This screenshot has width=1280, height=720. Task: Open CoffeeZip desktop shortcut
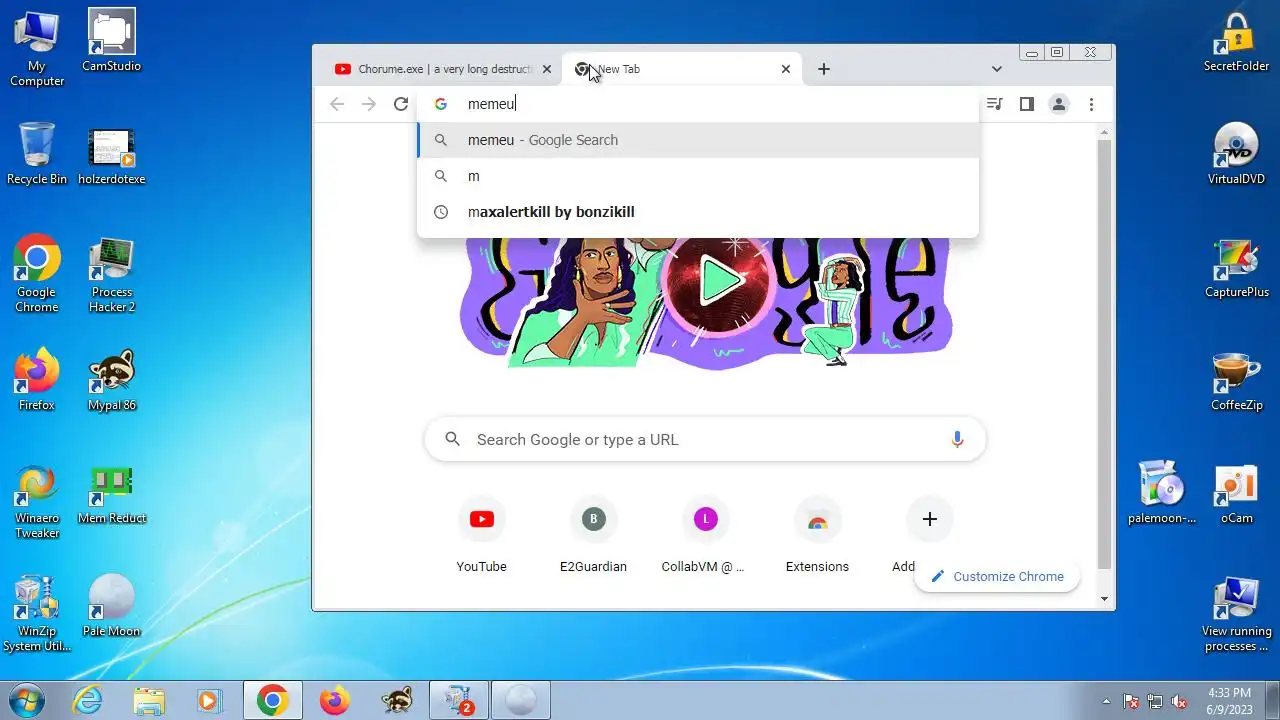click(x=1237, y=381)
